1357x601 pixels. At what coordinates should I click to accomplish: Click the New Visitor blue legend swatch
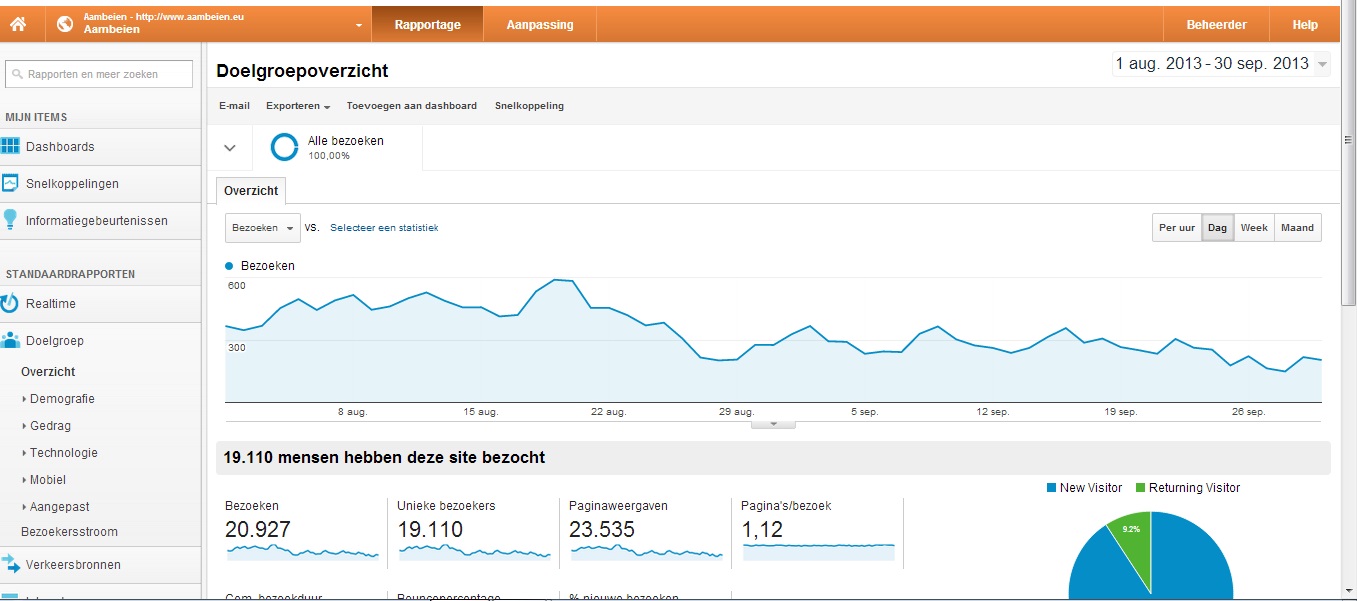[1051, 488]
